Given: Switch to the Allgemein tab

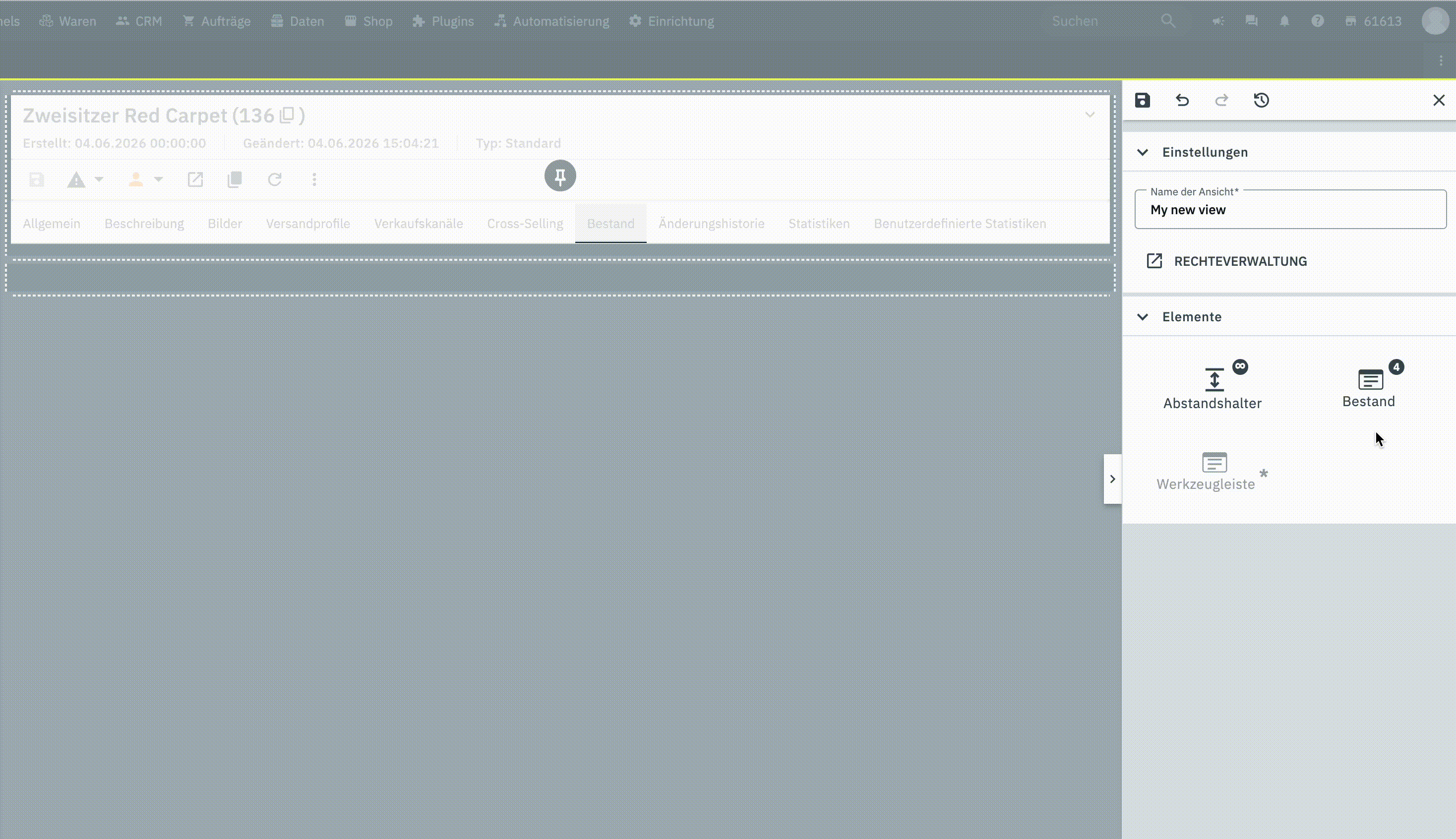Looking at the screenshot, I should tap(52, 224).
